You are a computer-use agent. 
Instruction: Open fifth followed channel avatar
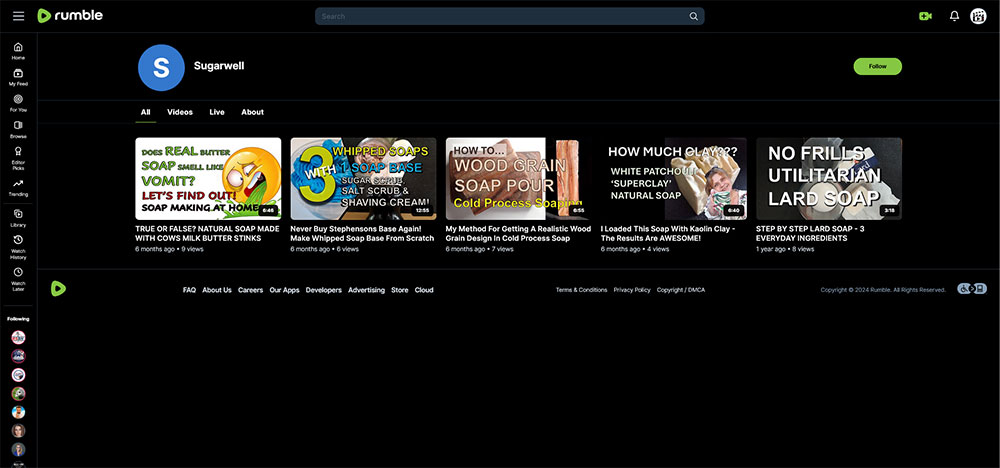coord(18,412)
